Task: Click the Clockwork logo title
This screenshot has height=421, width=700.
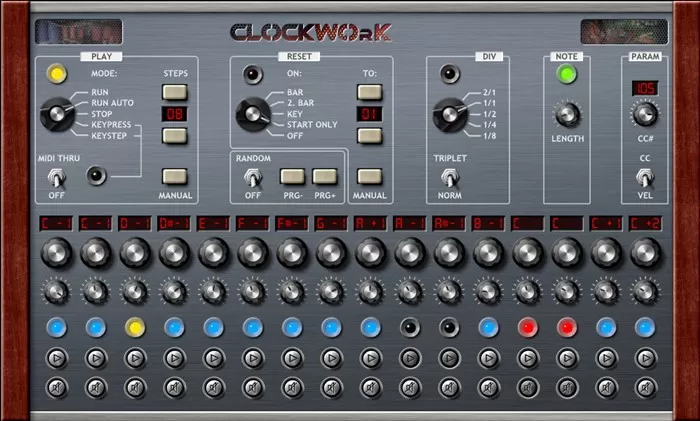Action: [311, 33]
